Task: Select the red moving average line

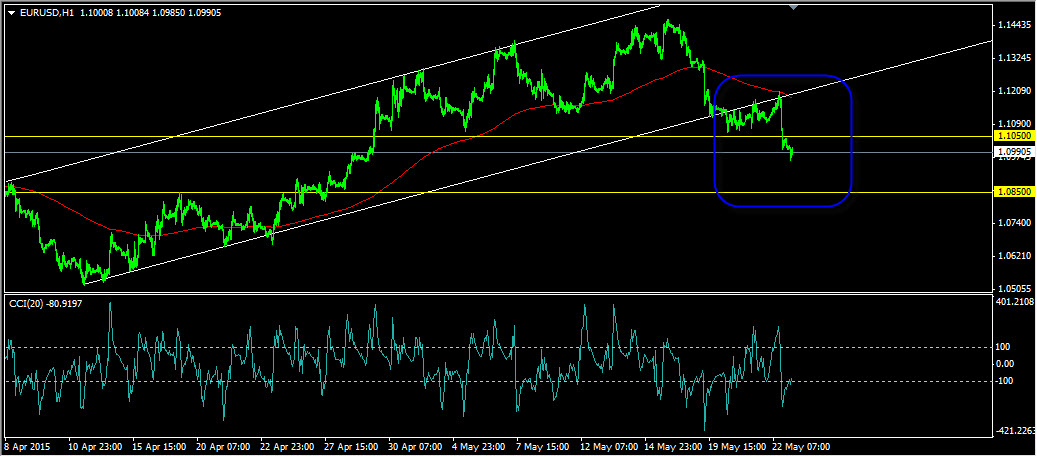Action: [397, 182]
